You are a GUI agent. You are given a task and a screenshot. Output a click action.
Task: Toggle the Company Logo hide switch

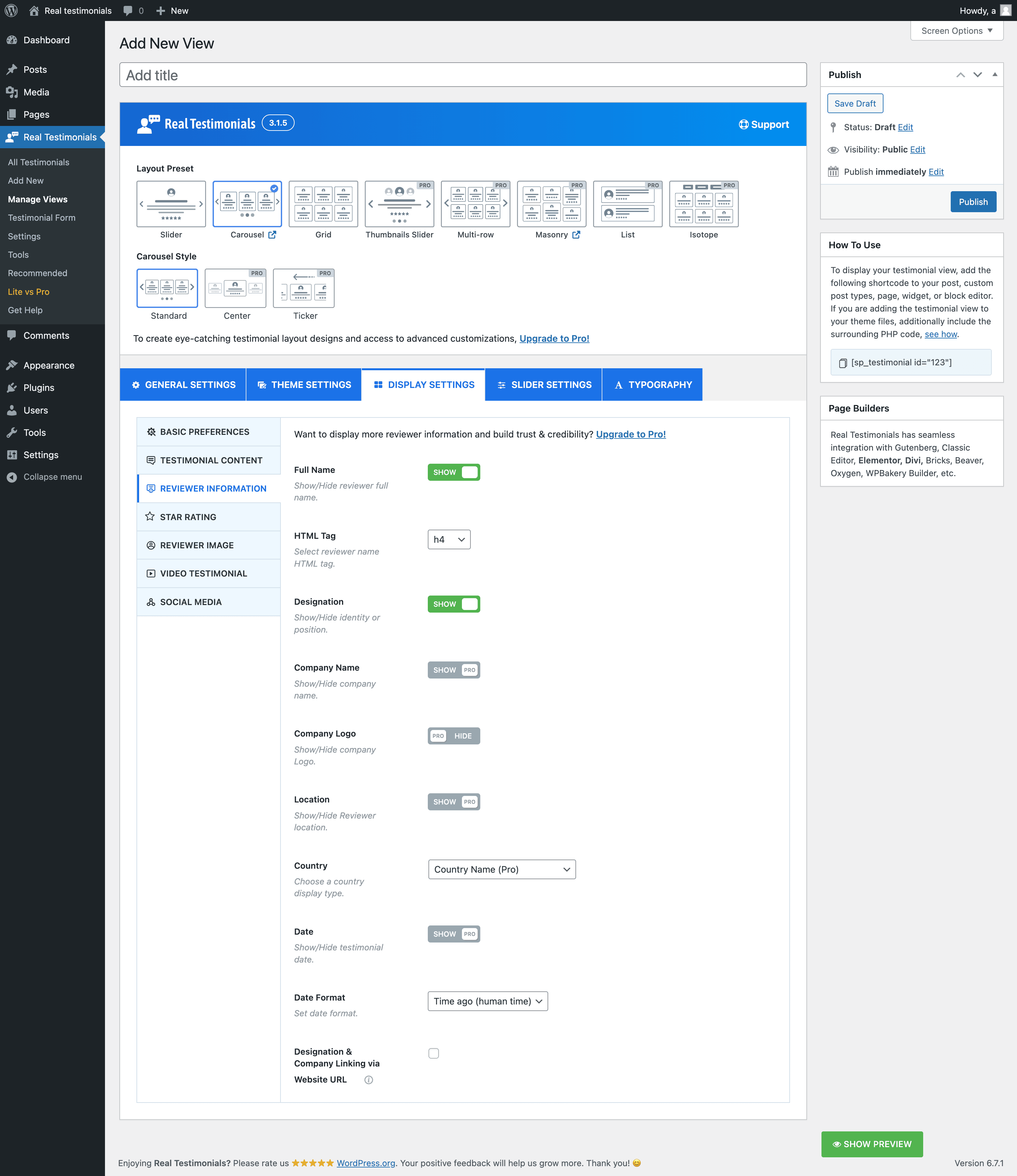(454, 736)
